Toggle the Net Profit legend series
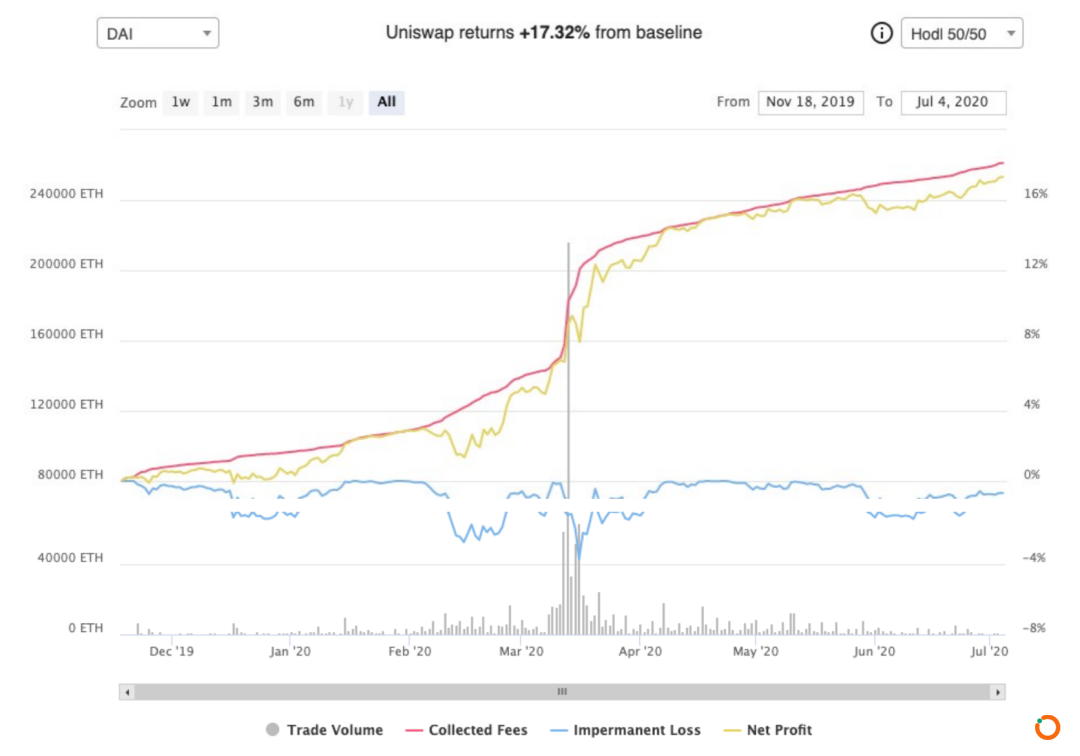This screenshot has width=1080, height=756. tap(768, 730)
